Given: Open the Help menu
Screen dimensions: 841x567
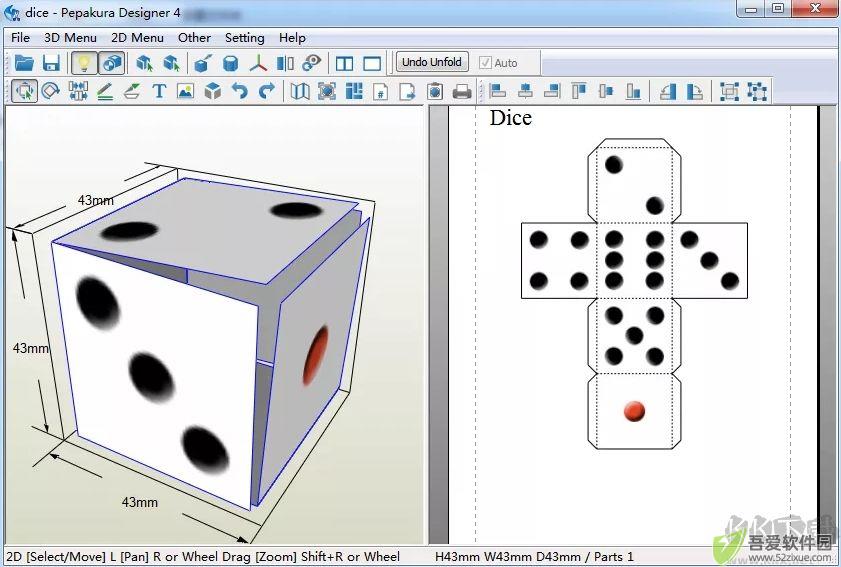Looking at the screenshot, I should click(292, 38).
